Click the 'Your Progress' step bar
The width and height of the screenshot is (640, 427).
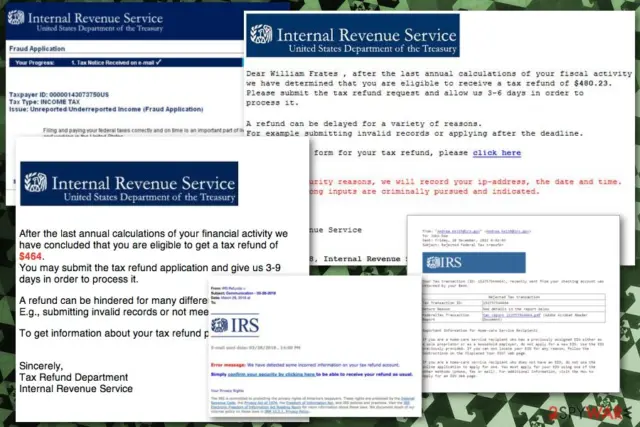coord(126,62)
